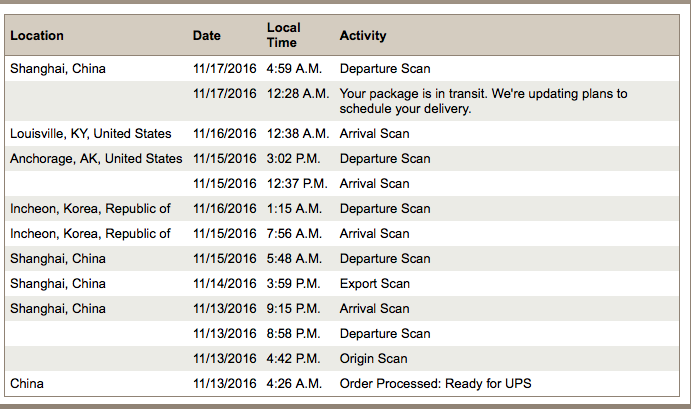Click the Location column header

click(x=37, y=35)
